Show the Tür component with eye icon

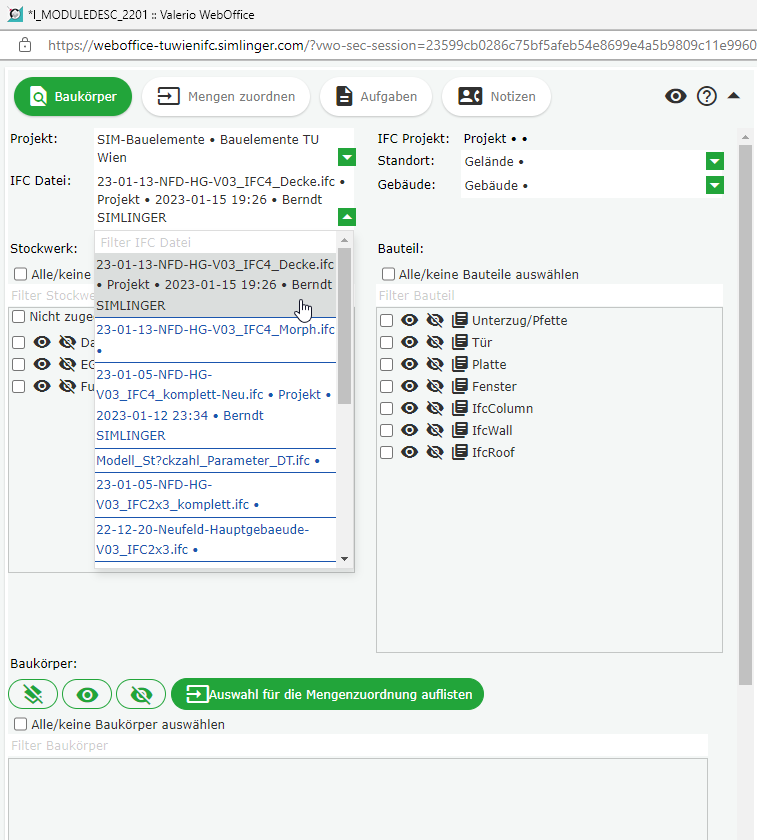409,342
